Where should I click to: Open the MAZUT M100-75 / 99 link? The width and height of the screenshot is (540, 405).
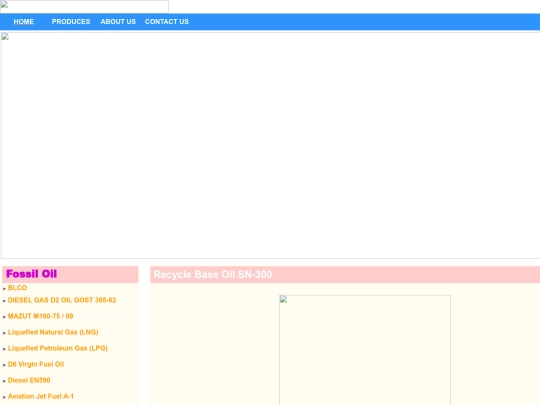click(40, 316)
